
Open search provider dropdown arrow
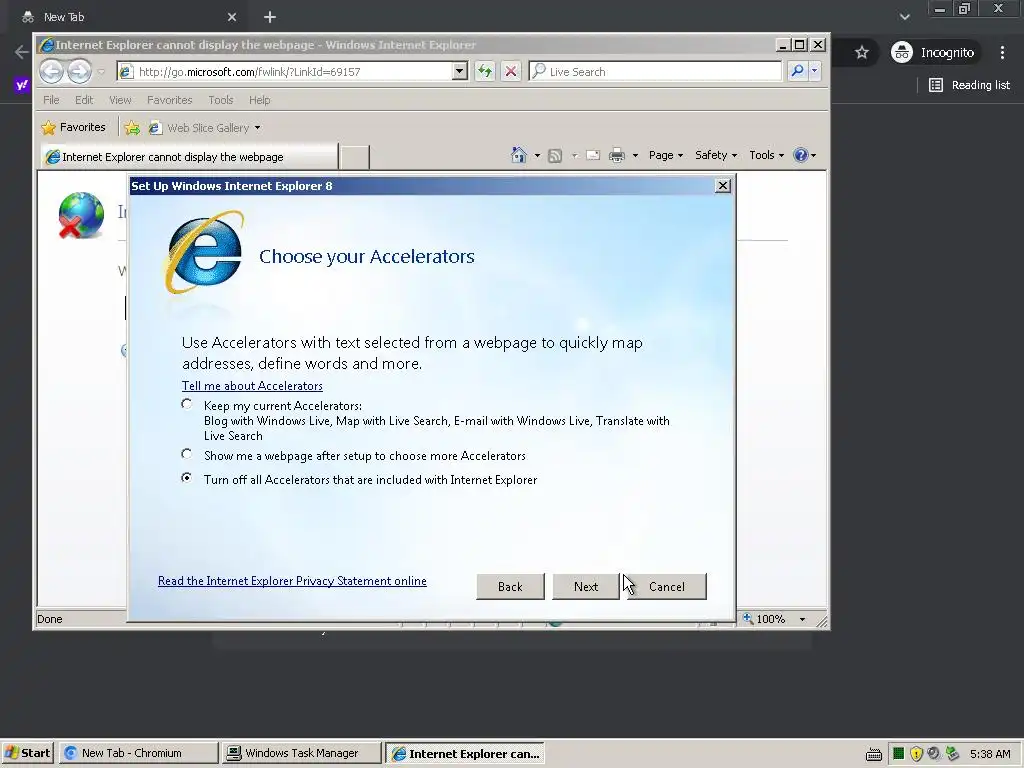pos(814,71)
